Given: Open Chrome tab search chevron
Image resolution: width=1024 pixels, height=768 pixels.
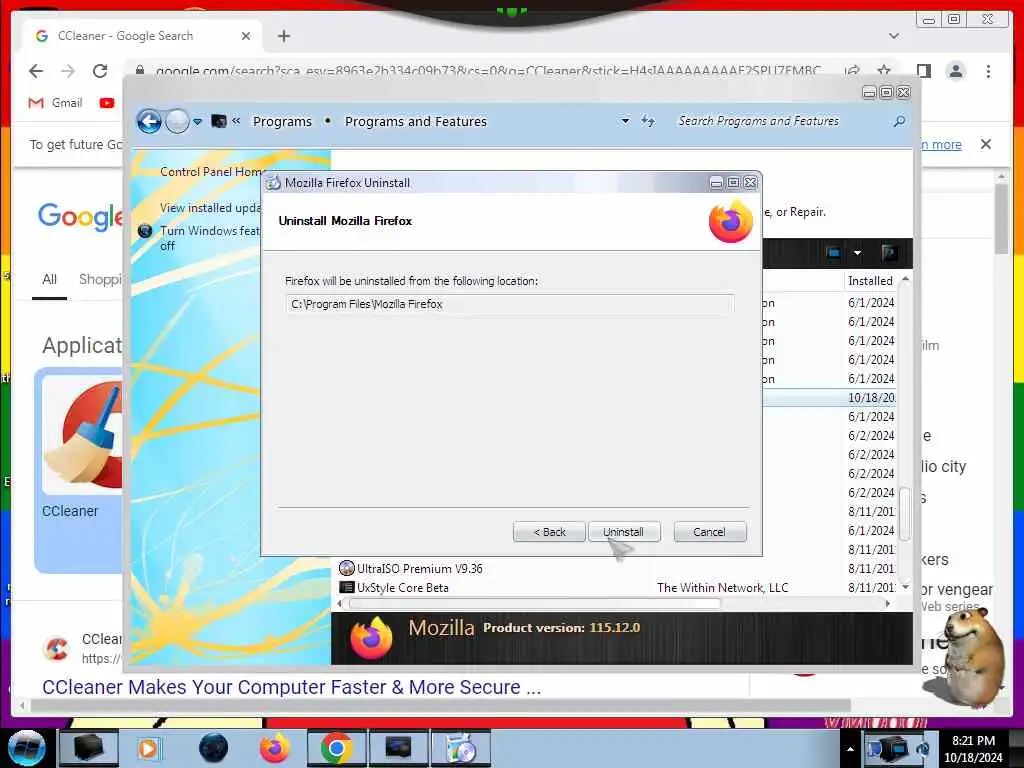Looking at the screenshot, I should [894, 36].
